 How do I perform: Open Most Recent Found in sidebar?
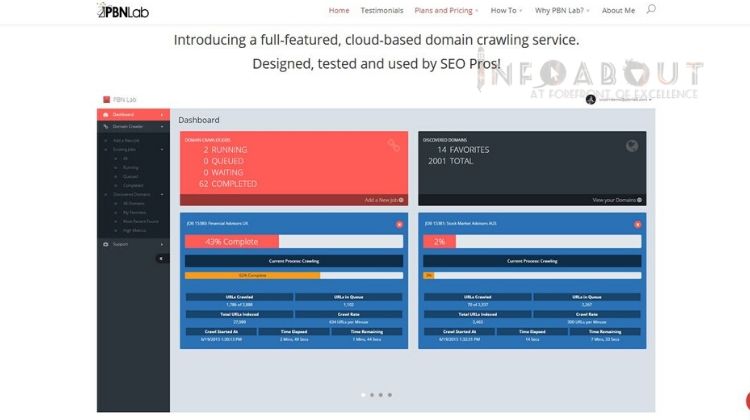point(141,221)
